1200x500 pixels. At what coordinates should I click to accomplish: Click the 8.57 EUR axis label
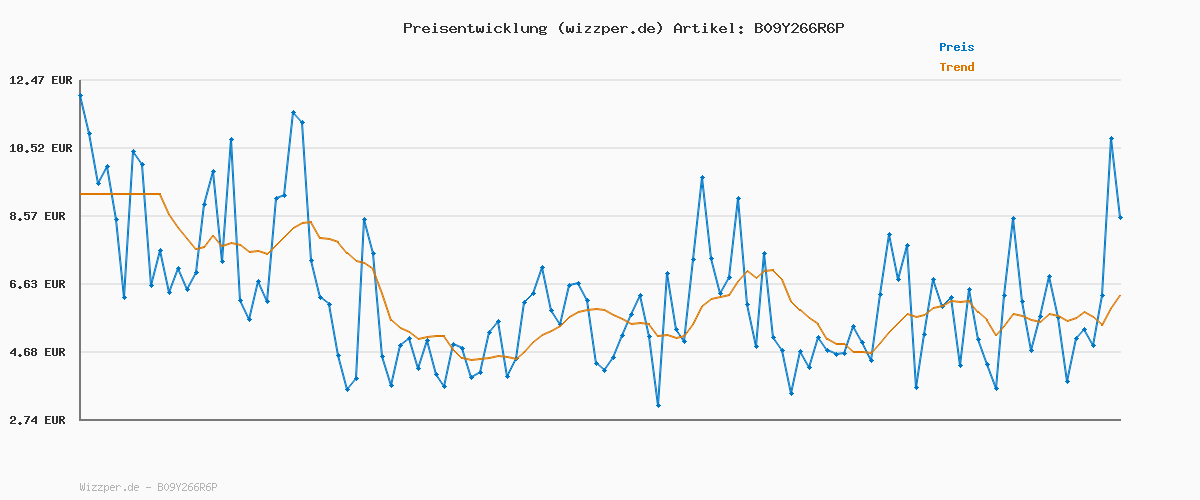coord(40,216)
